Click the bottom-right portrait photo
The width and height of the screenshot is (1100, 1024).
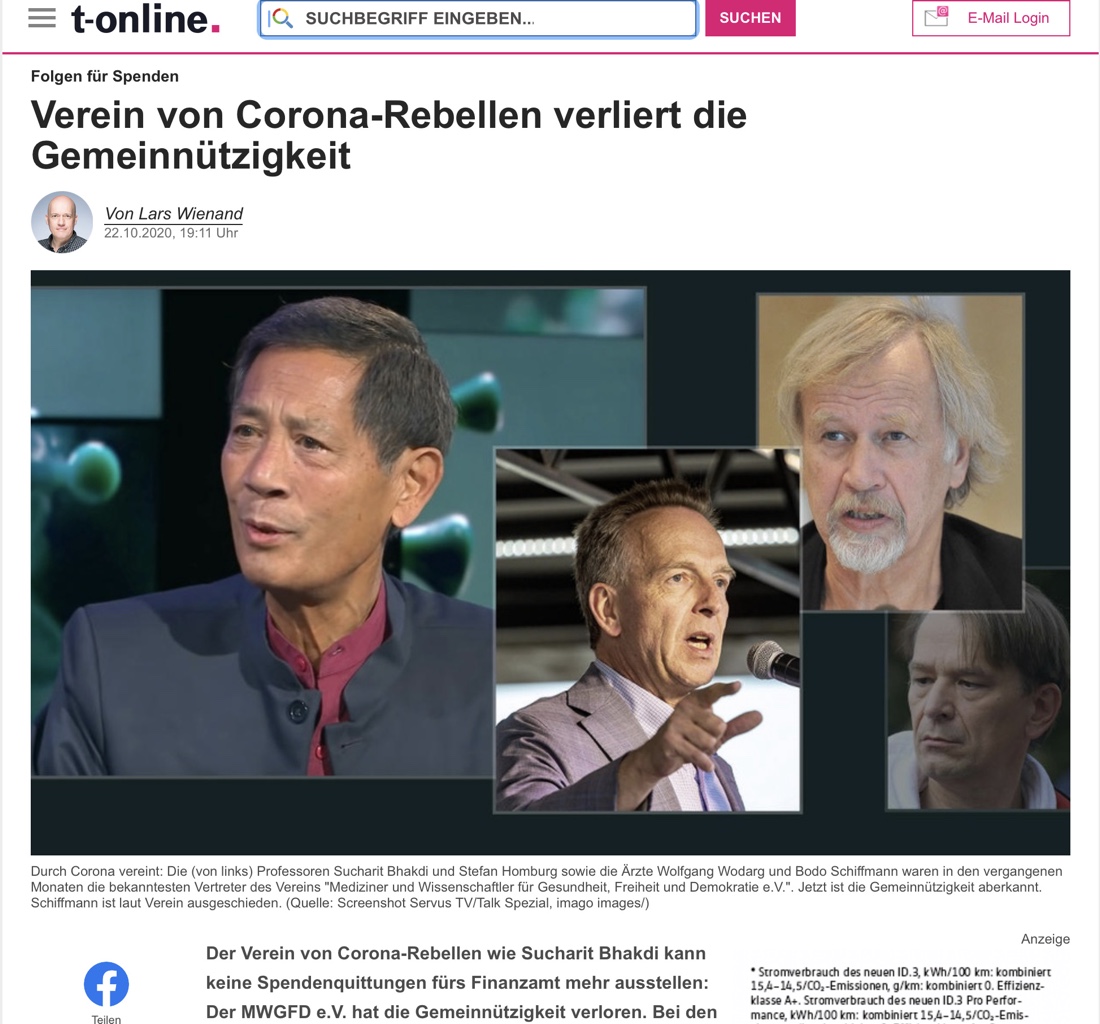pyautogui.click(x=978, y=708)
